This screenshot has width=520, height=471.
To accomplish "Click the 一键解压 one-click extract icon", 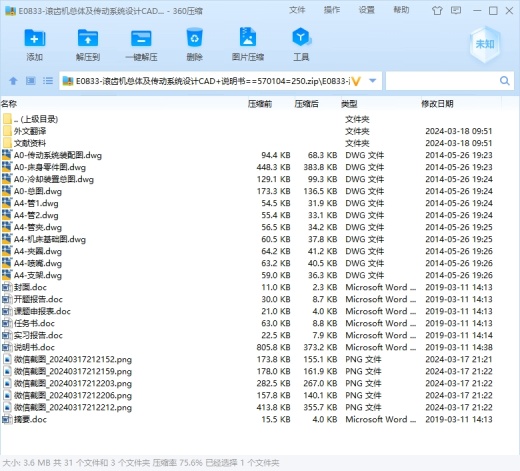I will [x=141, y=38].
